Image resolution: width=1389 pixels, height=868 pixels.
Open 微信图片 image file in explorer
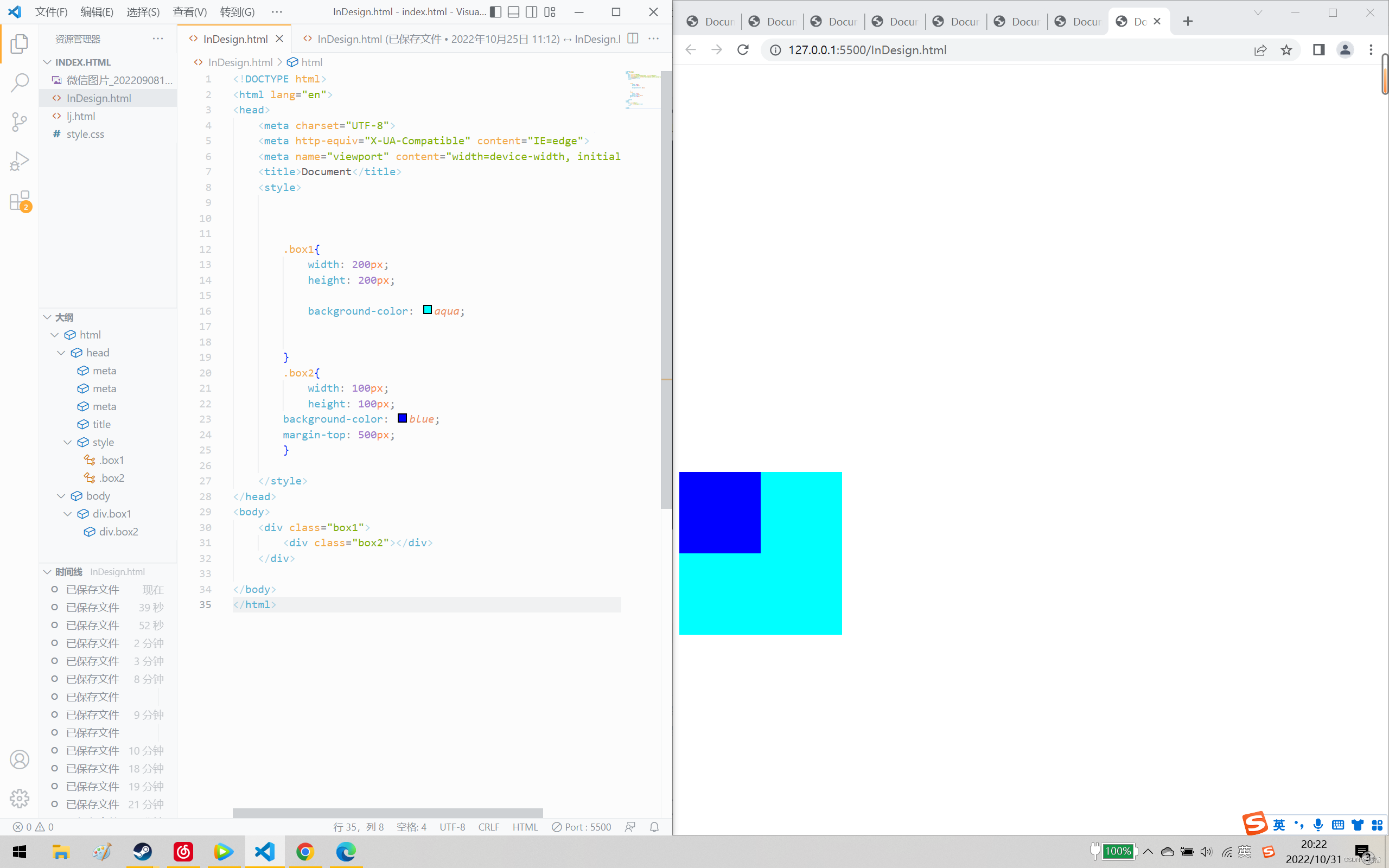tap(108, 80)
